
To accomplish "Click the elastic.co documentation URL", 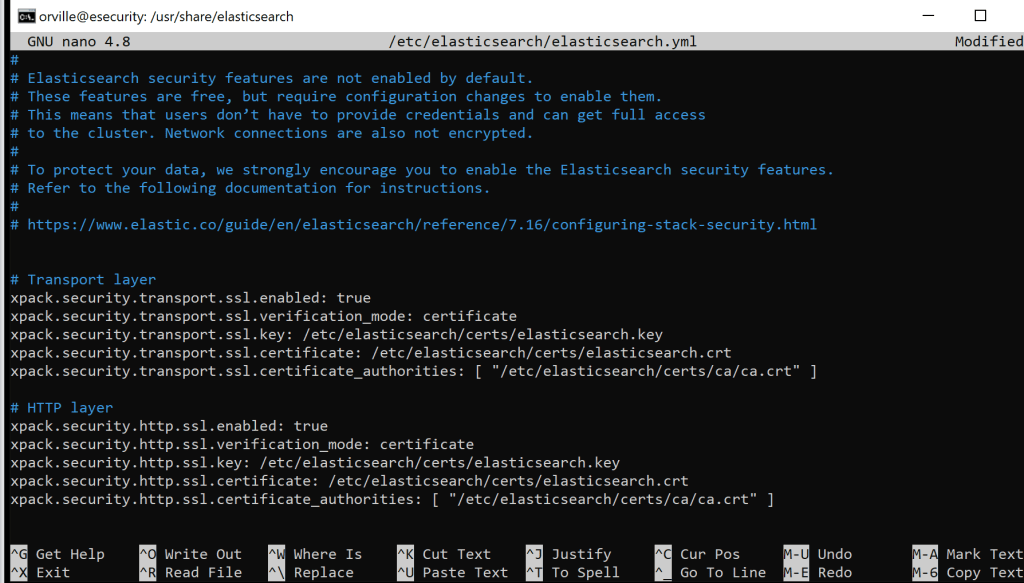I will click(x=422, y=225).
